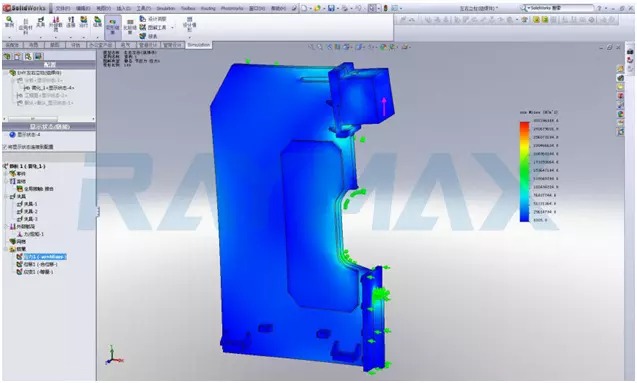
Task: Open the Plot Tools icon in ribbon
Action: click(x=154, y=28)
